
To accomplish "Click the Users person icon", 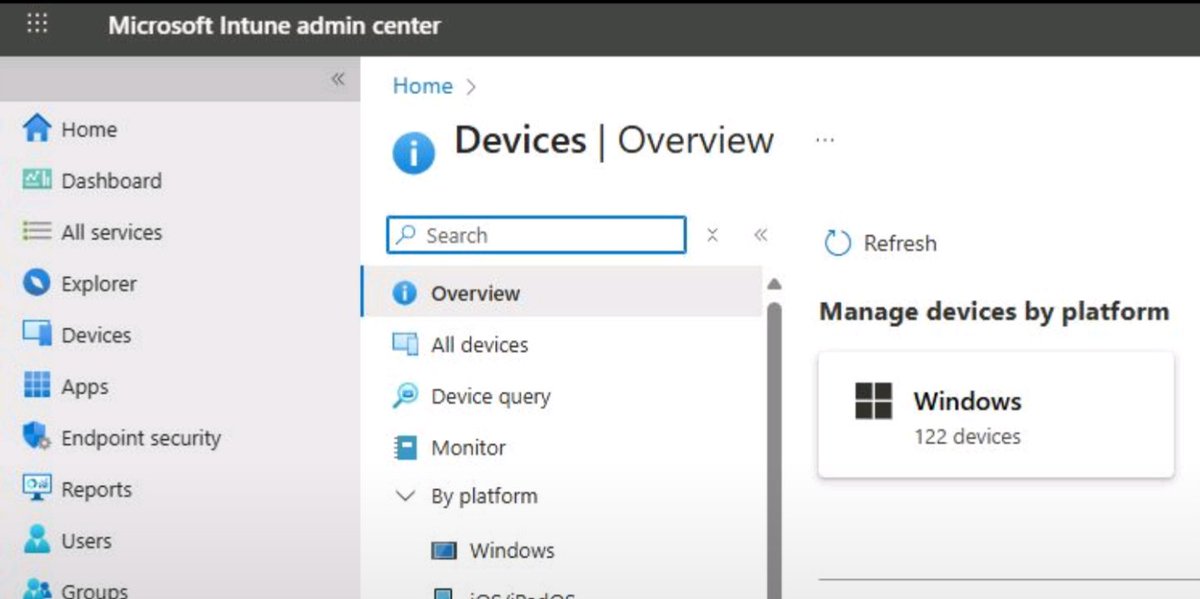I will pyautogui.click(x=37, y=540).
